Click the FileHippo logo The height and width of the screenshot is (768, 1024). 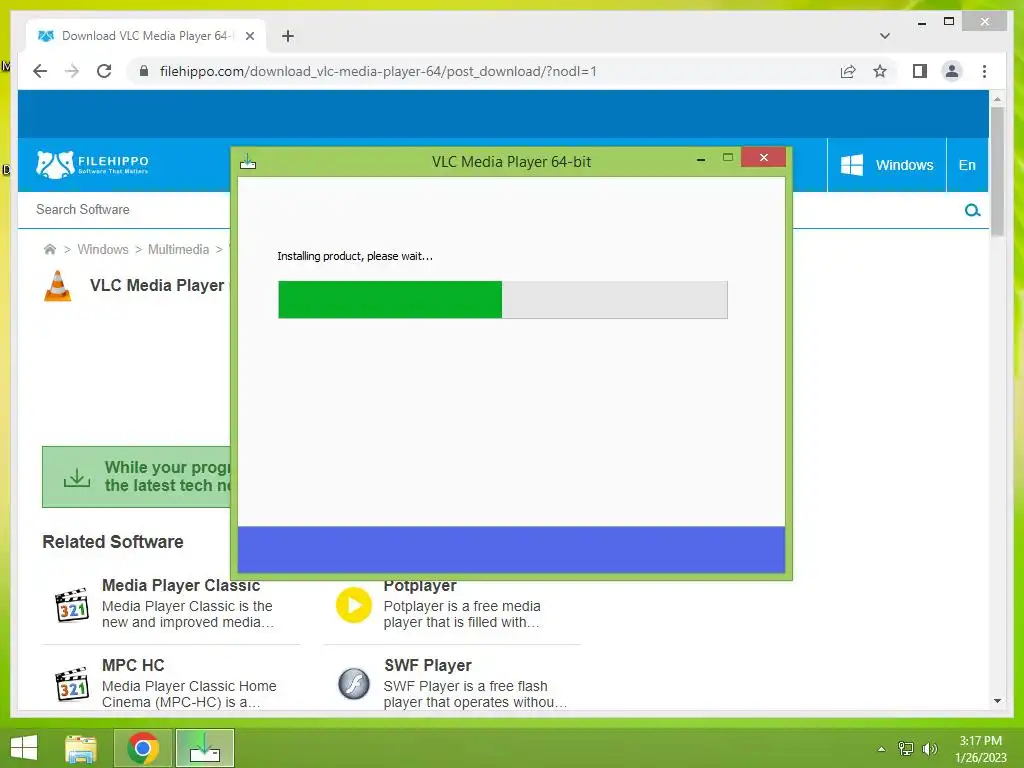point(92,165)
